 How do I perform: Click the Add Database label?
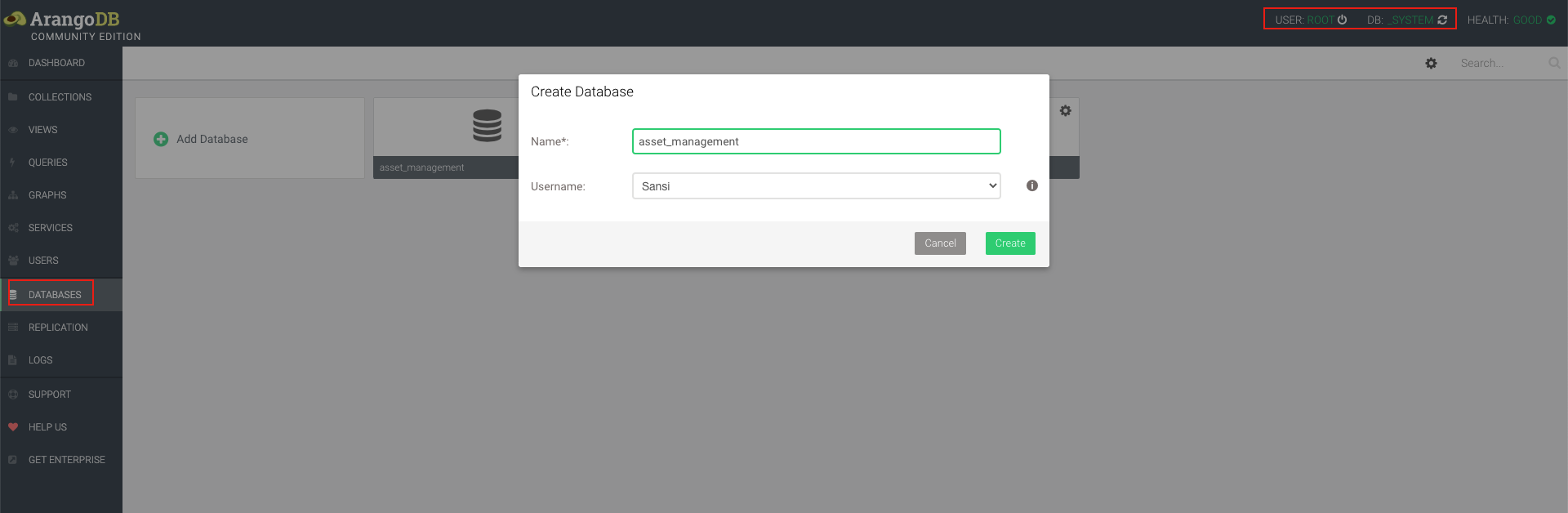pyautogui.click(x=212, y=139)
